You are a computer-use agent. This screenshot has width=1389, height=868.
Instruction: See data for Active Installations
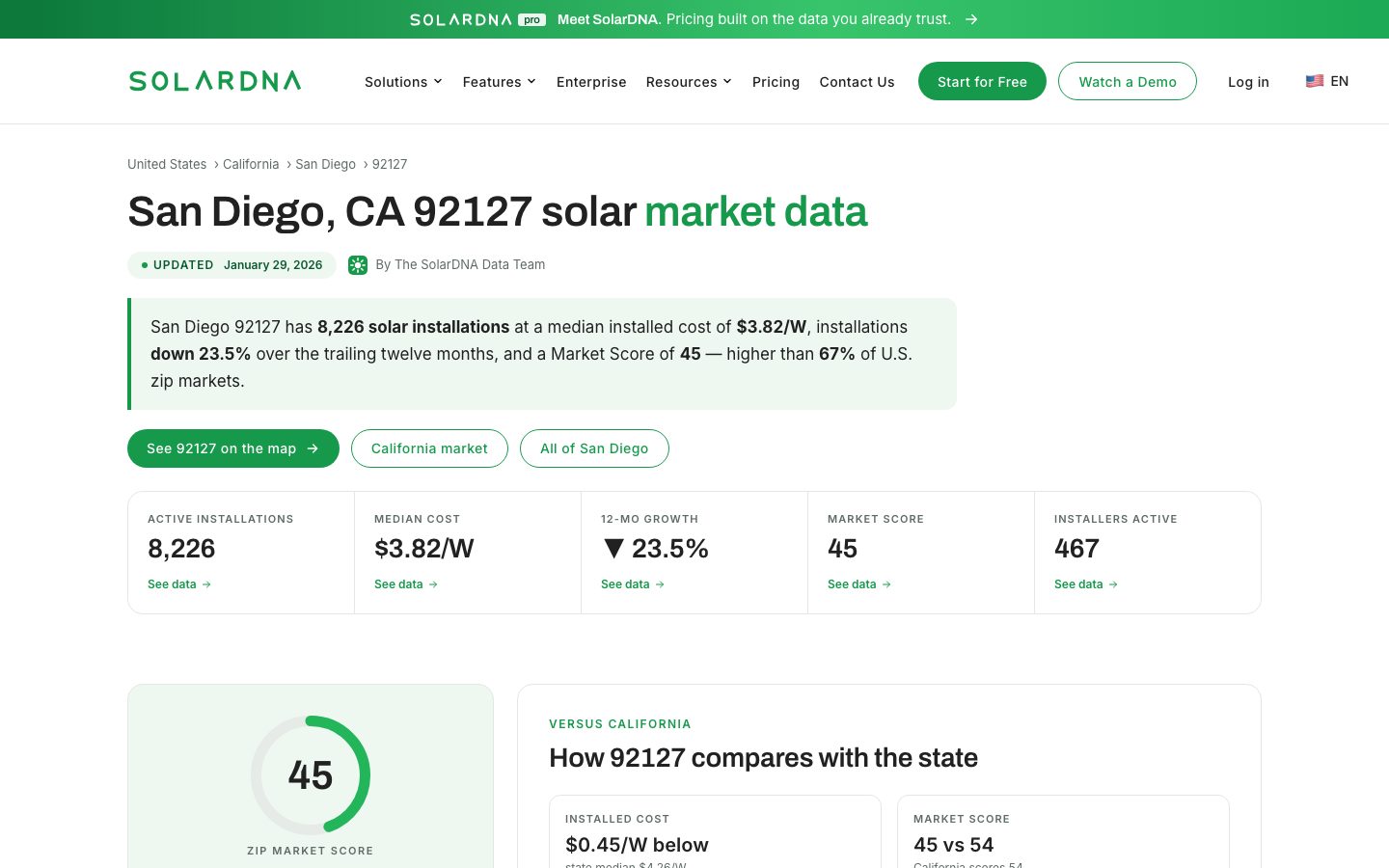179,584
